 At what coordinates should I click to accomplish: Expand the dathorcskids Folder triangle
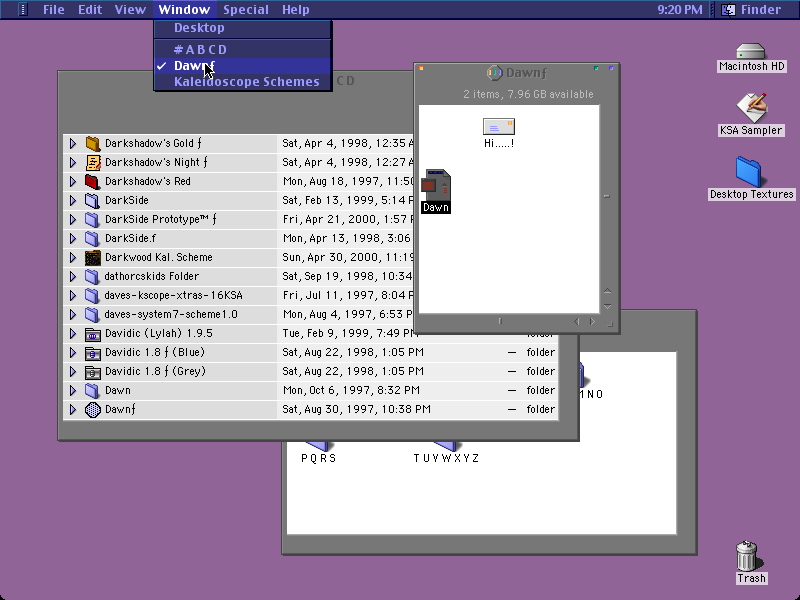coord(73,277)
